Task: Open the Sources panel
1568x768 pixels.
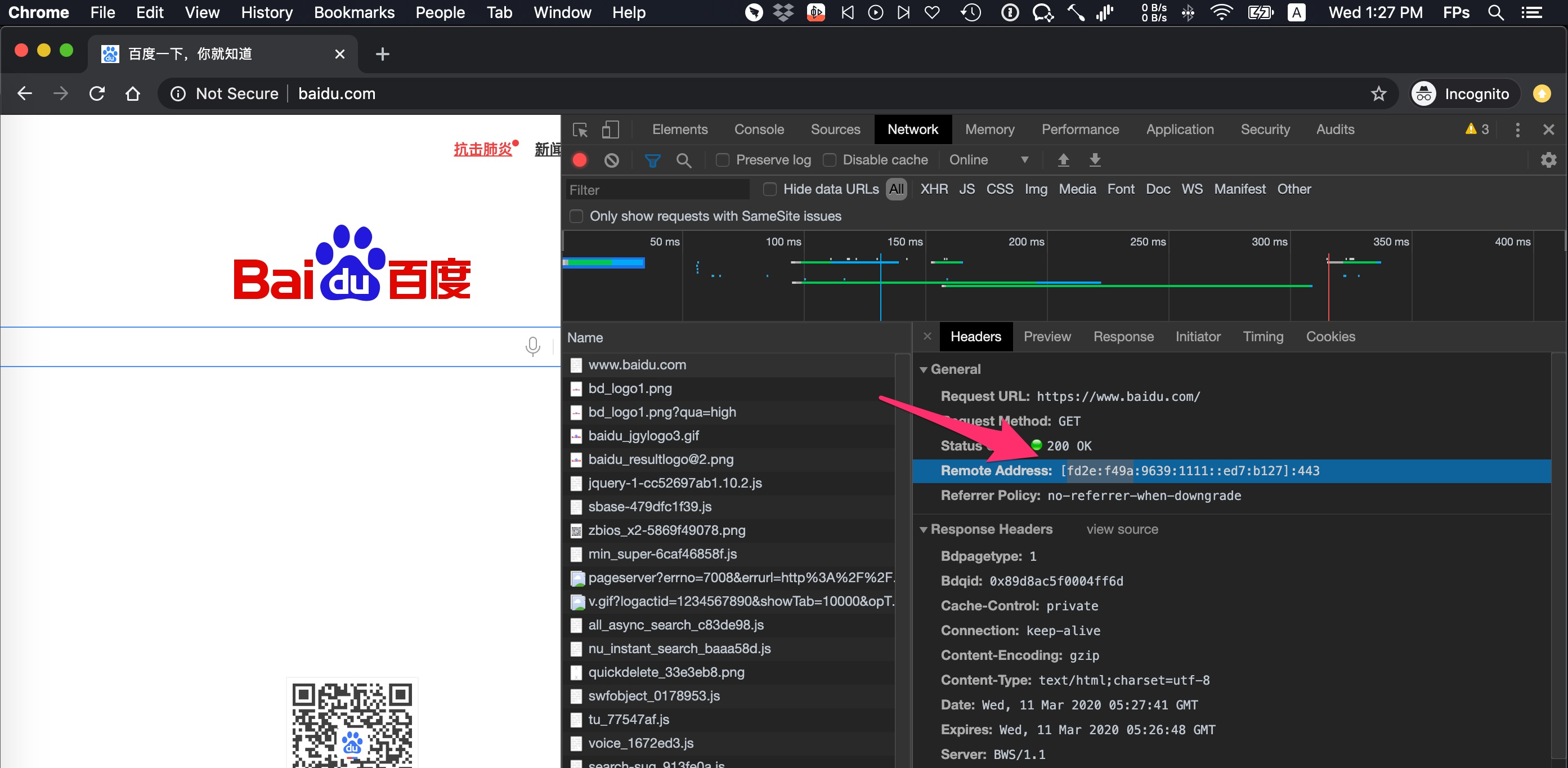Action: click(x=835, y=130)
